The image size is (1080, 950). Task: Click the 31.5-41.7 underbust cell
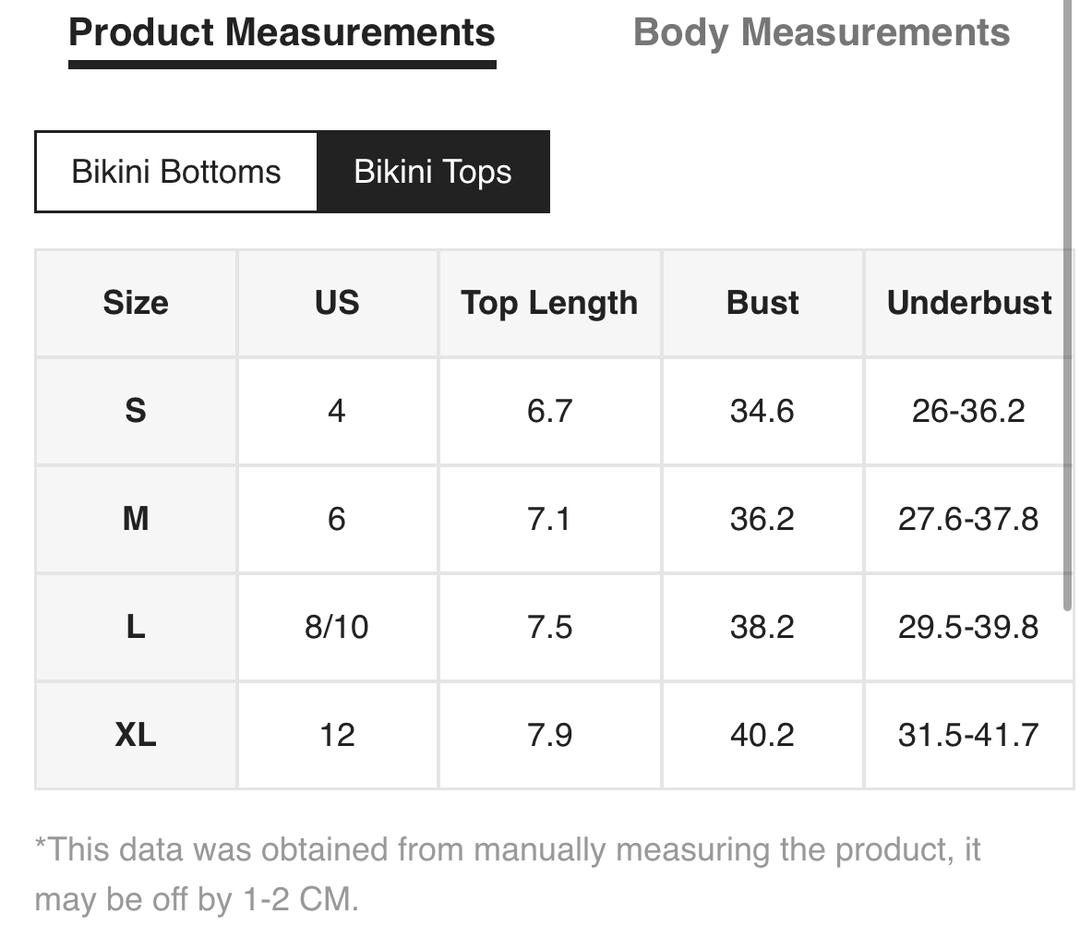pos(968,735)
